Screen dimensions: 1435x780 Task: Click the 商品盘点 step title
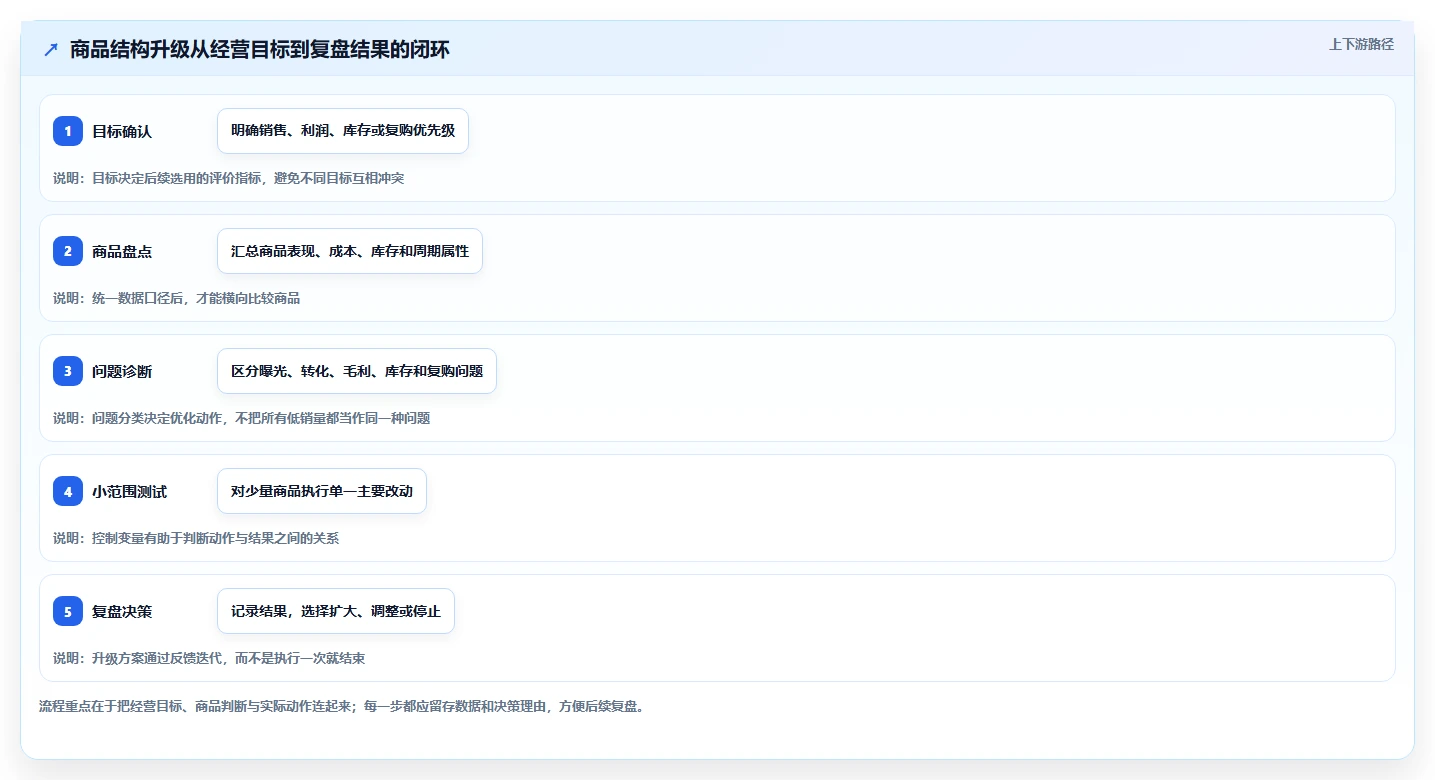point(122,252)
